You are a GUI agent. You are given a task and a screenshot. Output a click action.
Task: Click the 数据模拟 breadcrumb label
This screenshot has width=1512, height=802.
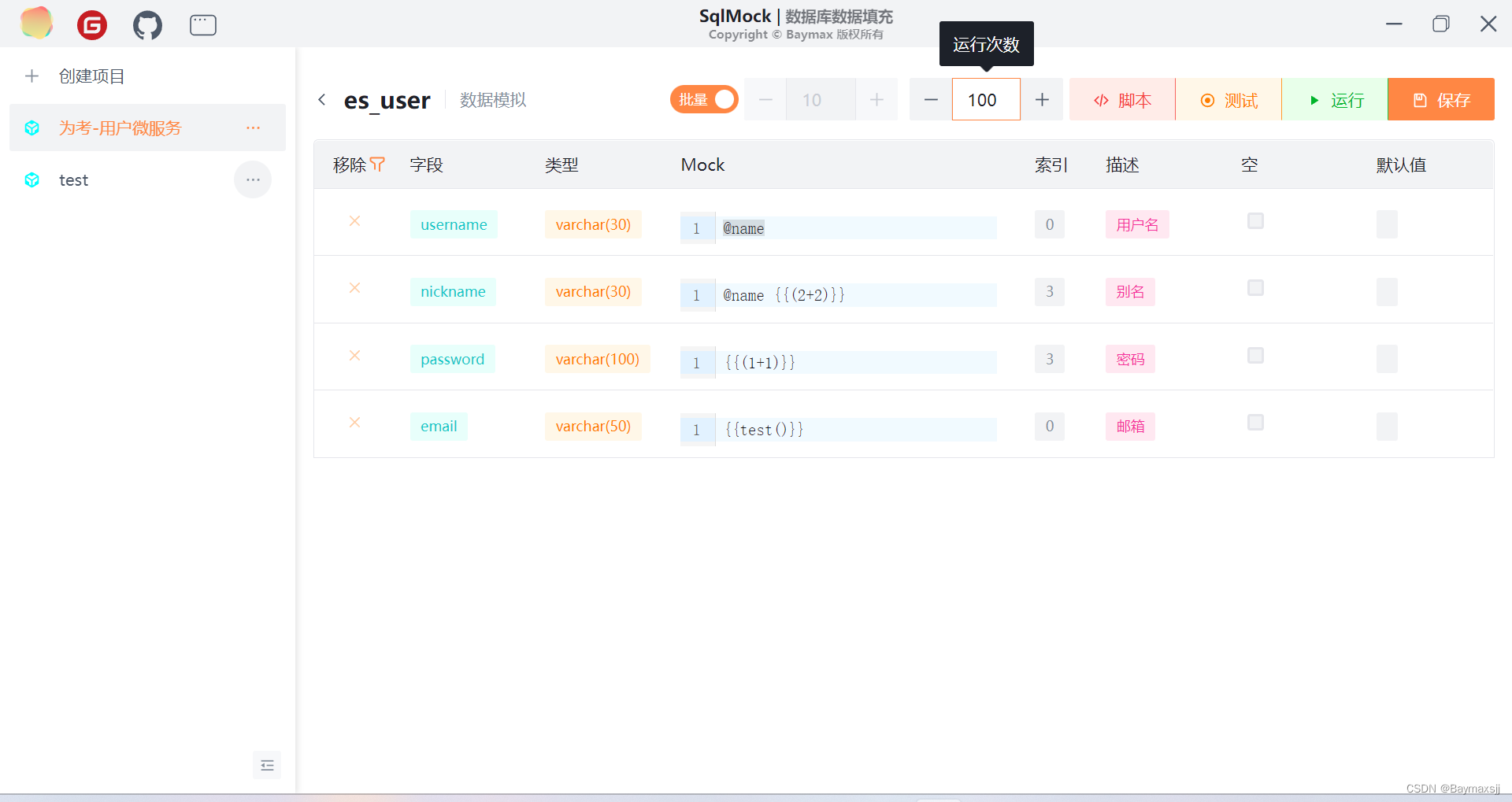[493, 100]
